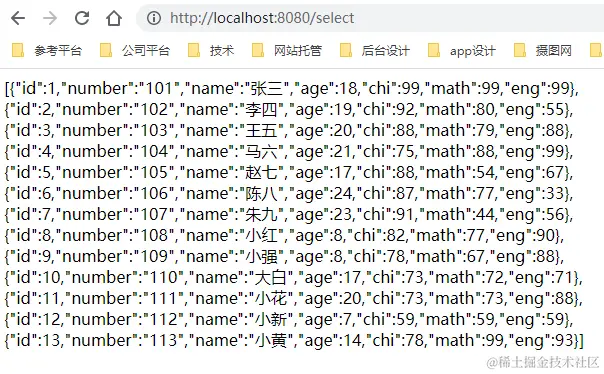The height and width of the screenshot is (374, 604).
Task: Open the 参考平台 bookmark folder
Action: point(47,50)
